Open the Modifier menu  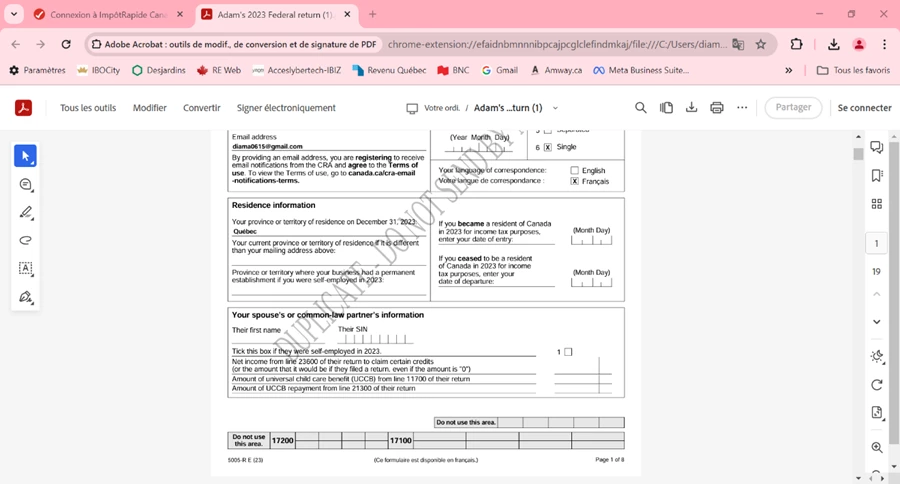click(150, 108)
